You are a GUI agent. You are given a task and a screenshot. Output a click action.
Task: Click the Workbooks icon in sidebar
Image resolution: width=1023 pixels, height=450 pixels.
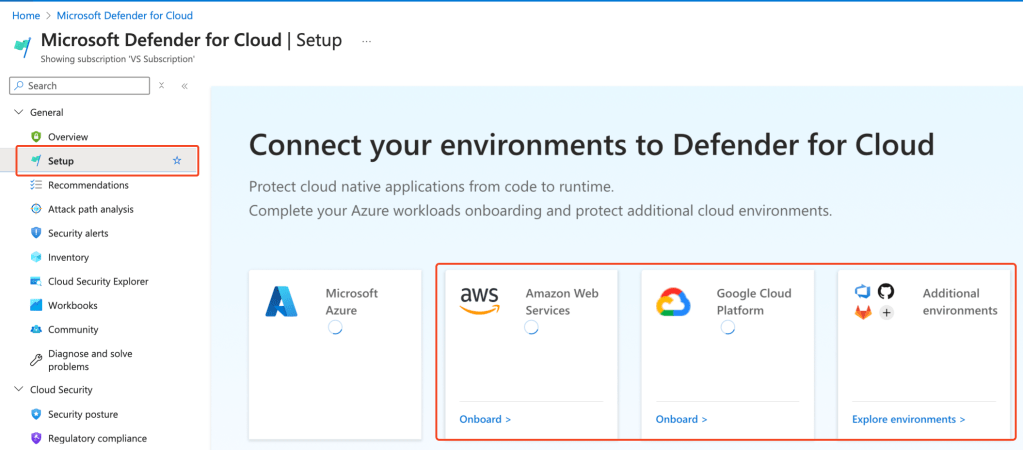pos(36,305)
